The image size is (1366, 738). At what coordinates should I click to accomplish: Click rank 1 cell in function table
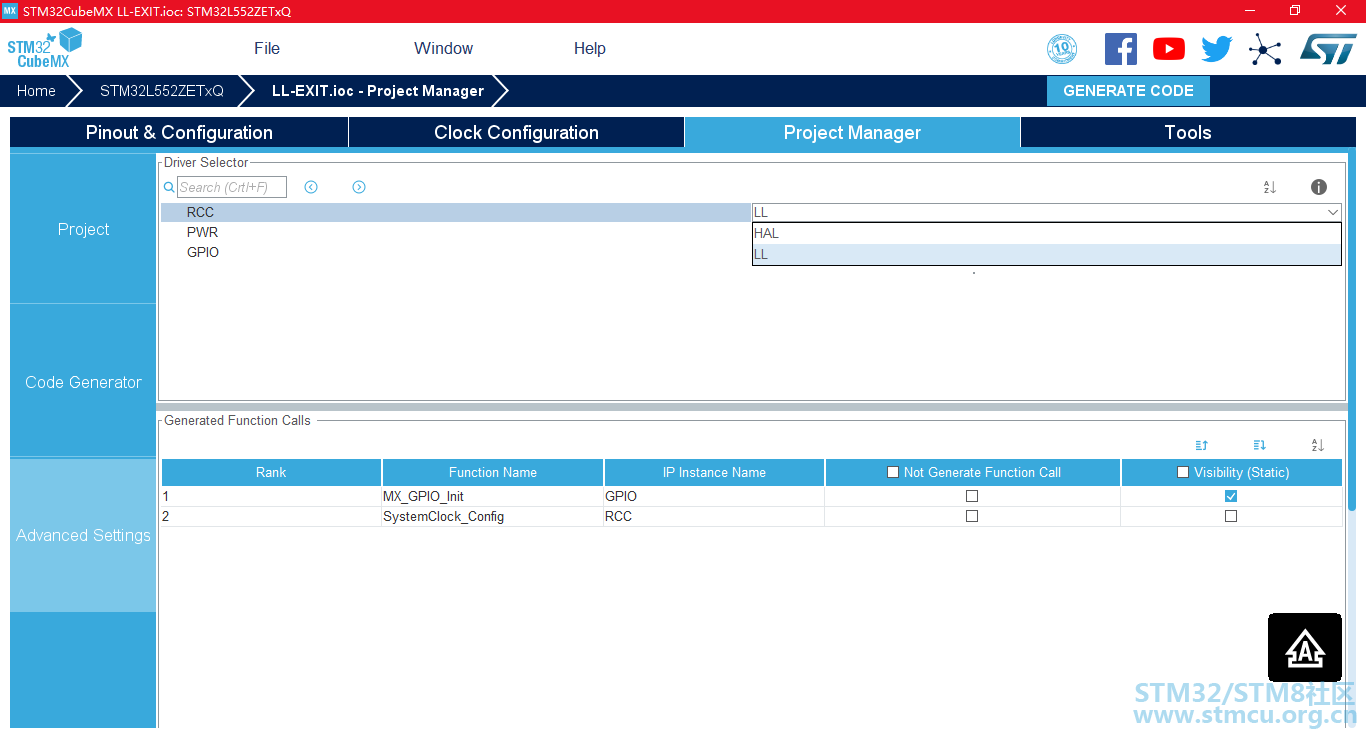(x=271, y=496)
